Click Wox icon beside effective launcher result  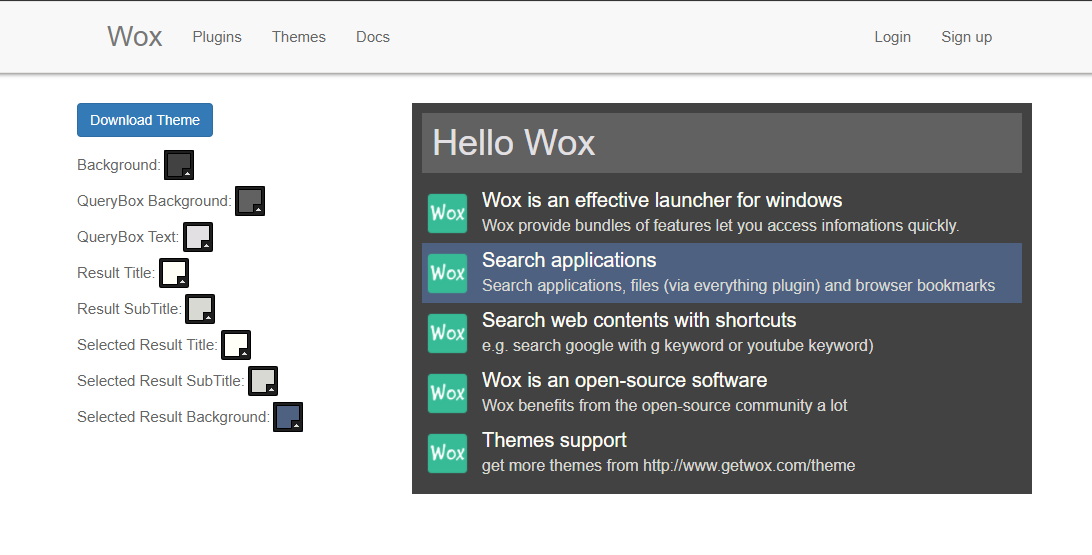click(x=447, y=213)
